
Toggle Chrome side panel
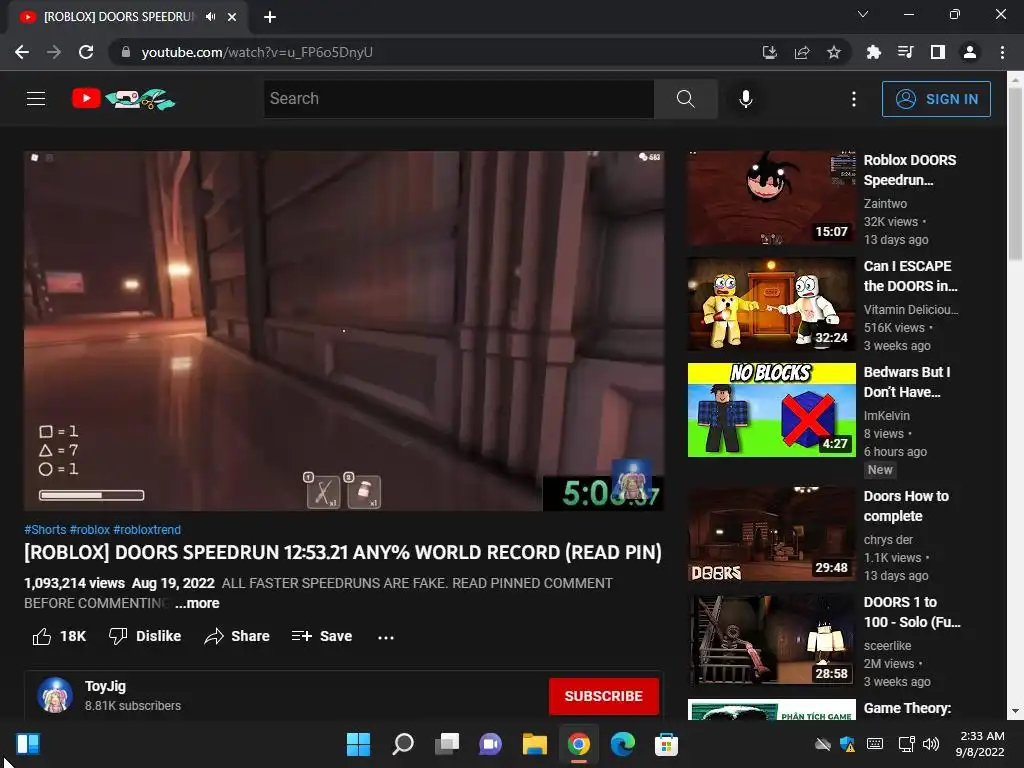[938, 52]
